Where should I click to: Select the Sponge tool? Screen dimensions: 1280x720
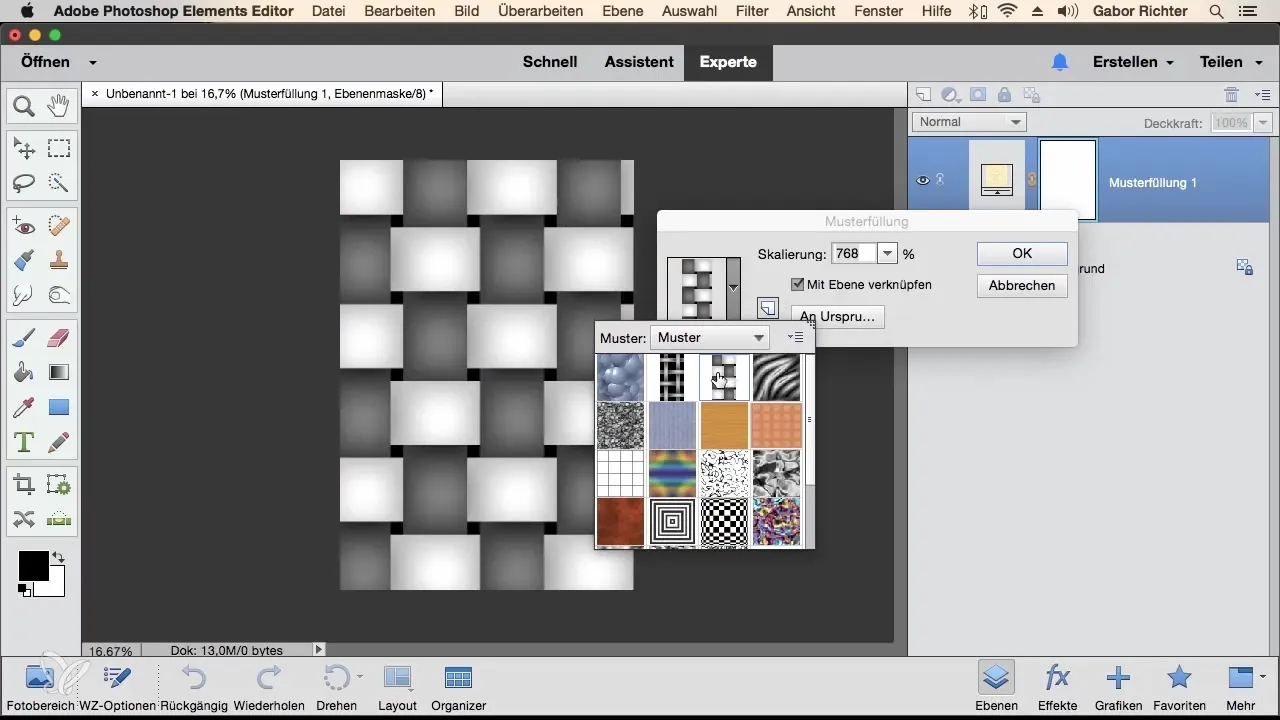[59, 295]
